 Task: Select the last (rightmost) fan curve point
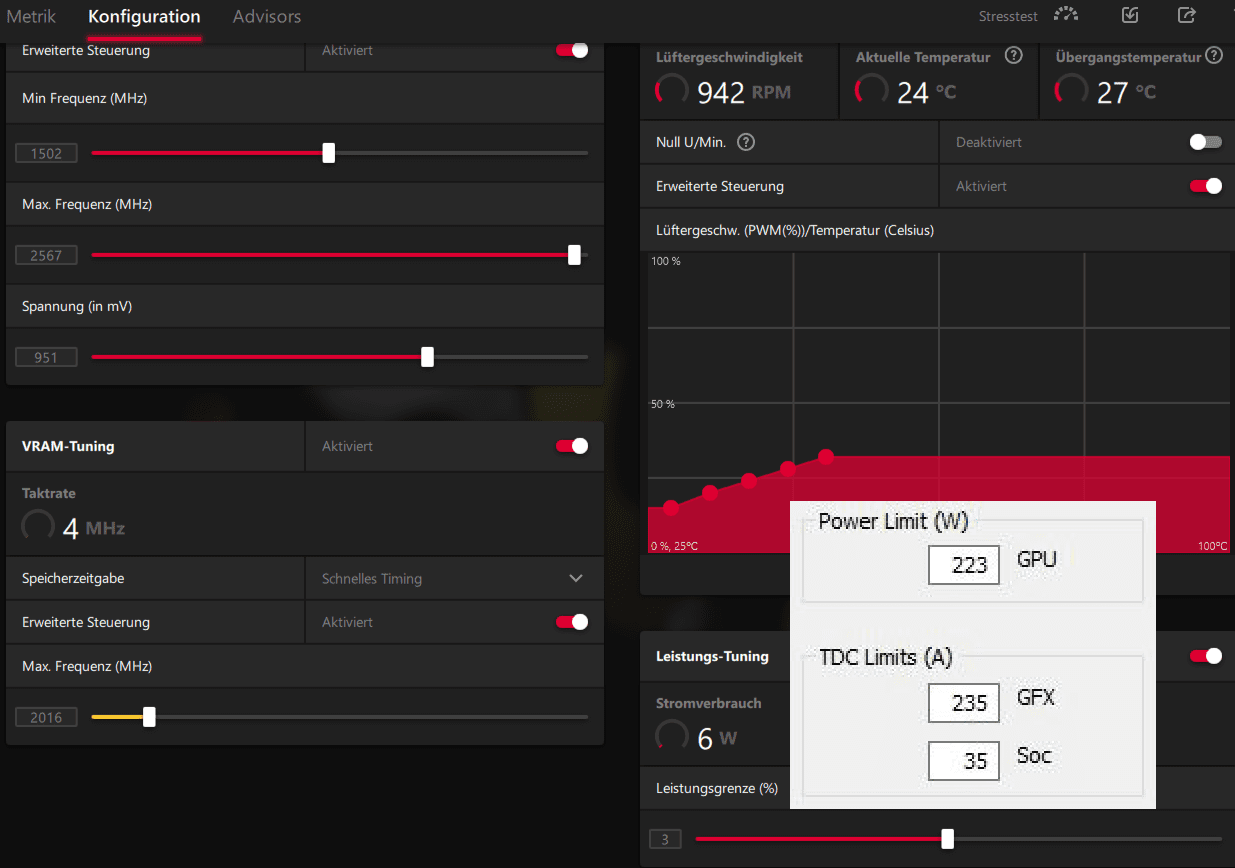826,456
